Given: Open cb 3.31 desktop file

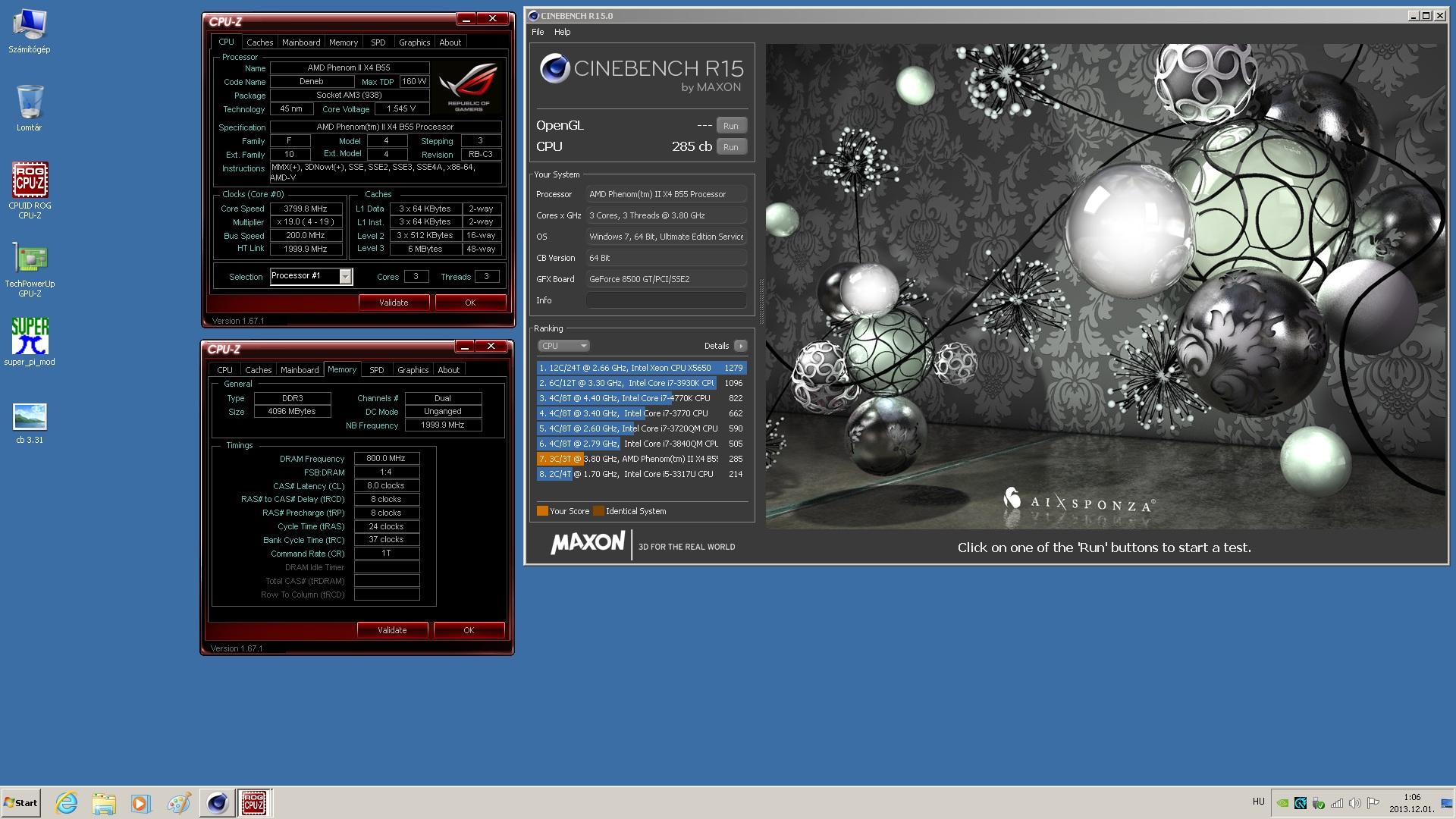Looking at the screenshot, I should coord(30,423).
